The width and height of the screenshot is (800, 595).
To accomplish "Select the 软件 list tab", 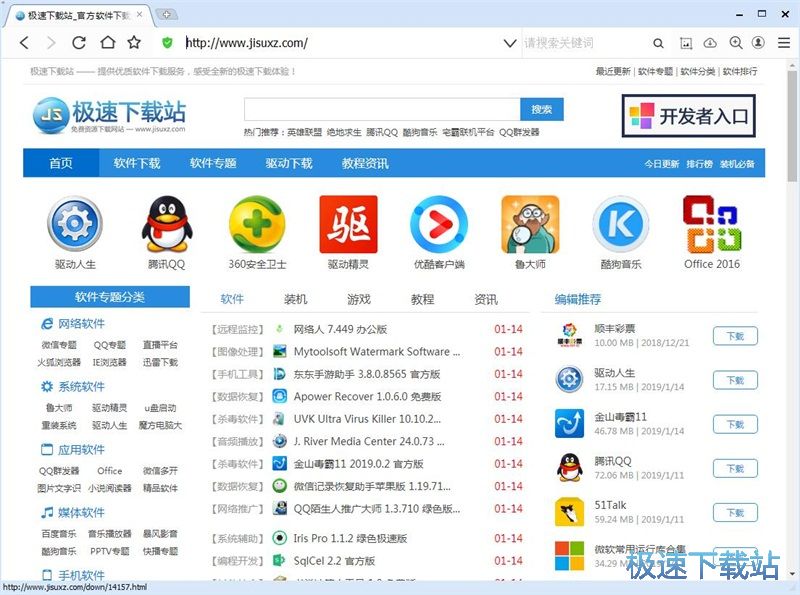I will 232,299.
